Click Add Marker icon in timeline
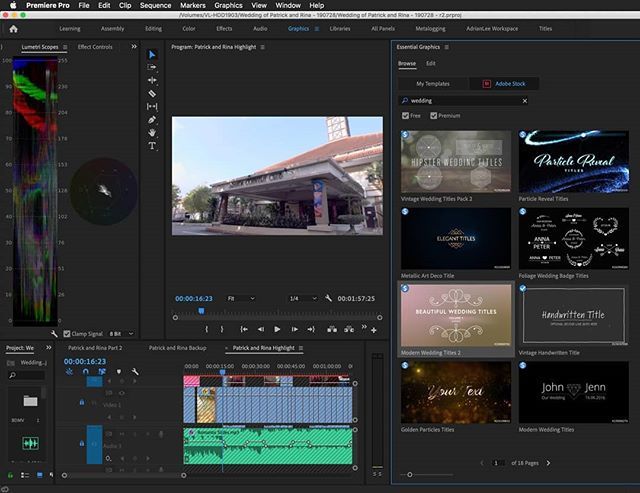Viewport: 640px width, 493px height. [x=119, y=371]
